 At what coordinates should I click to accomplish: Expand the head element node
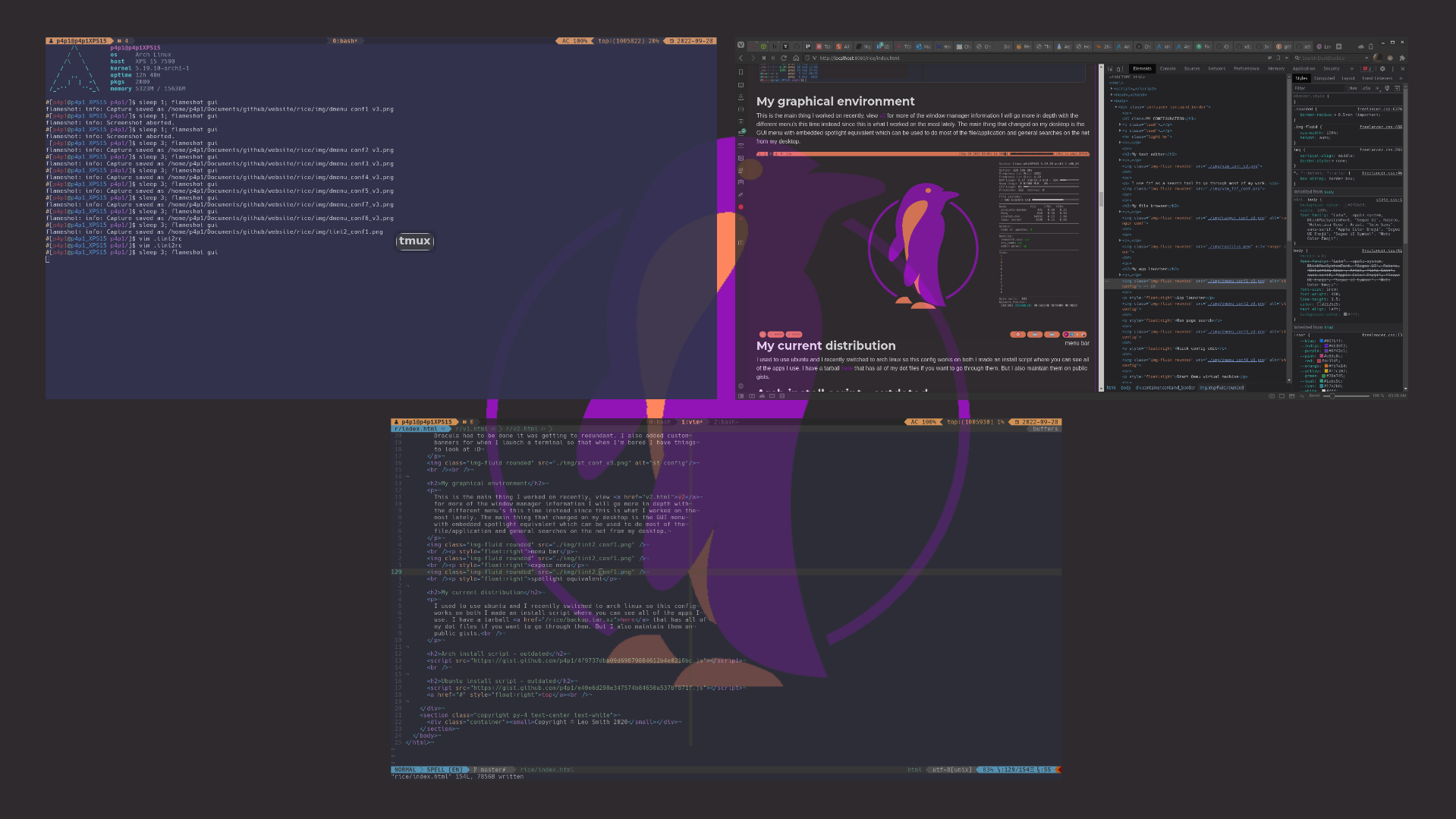[x=1112, y=95]
